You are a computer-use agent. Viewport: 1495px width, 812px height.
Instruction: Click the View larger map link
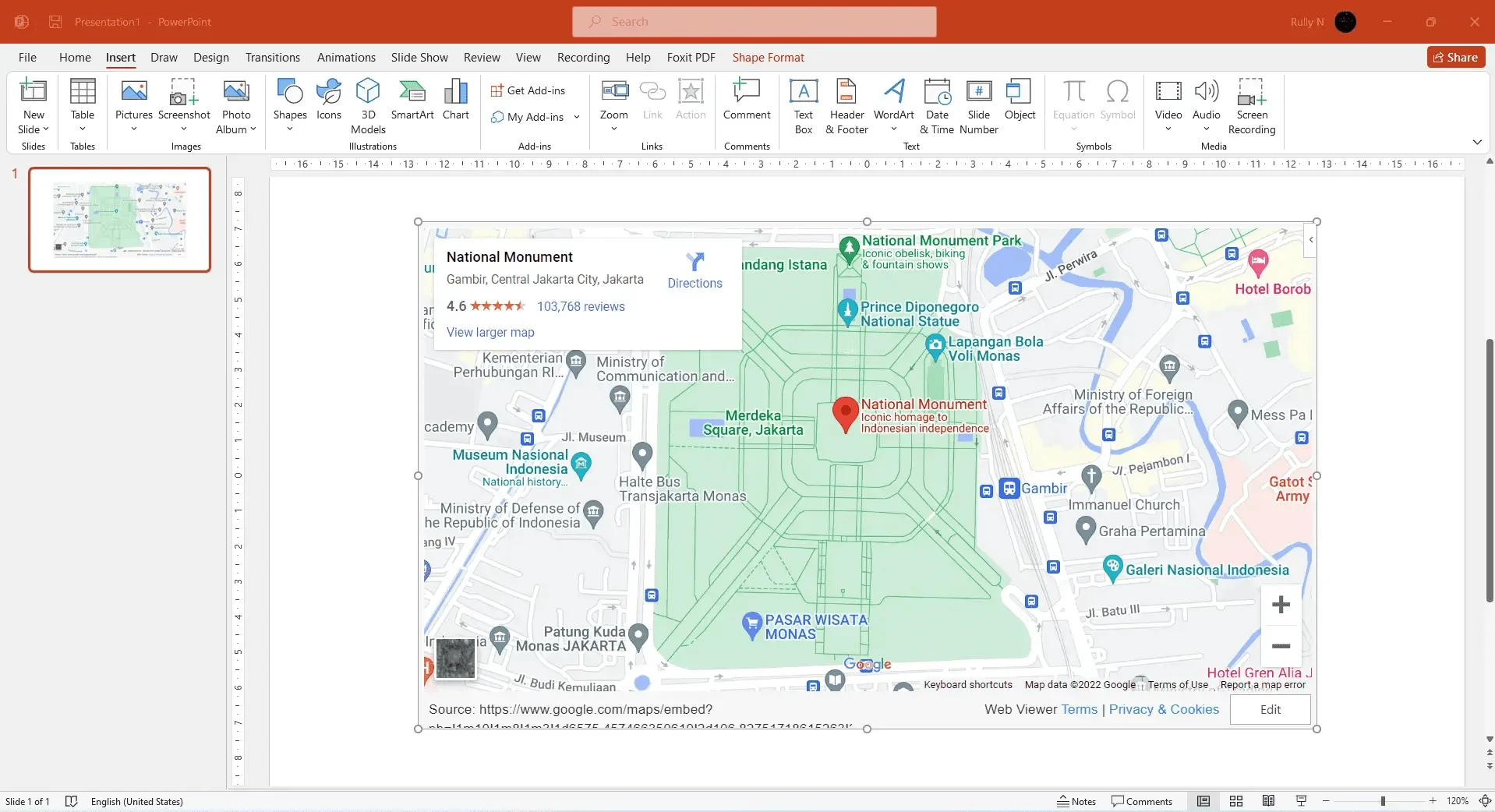tap(490, 332)
